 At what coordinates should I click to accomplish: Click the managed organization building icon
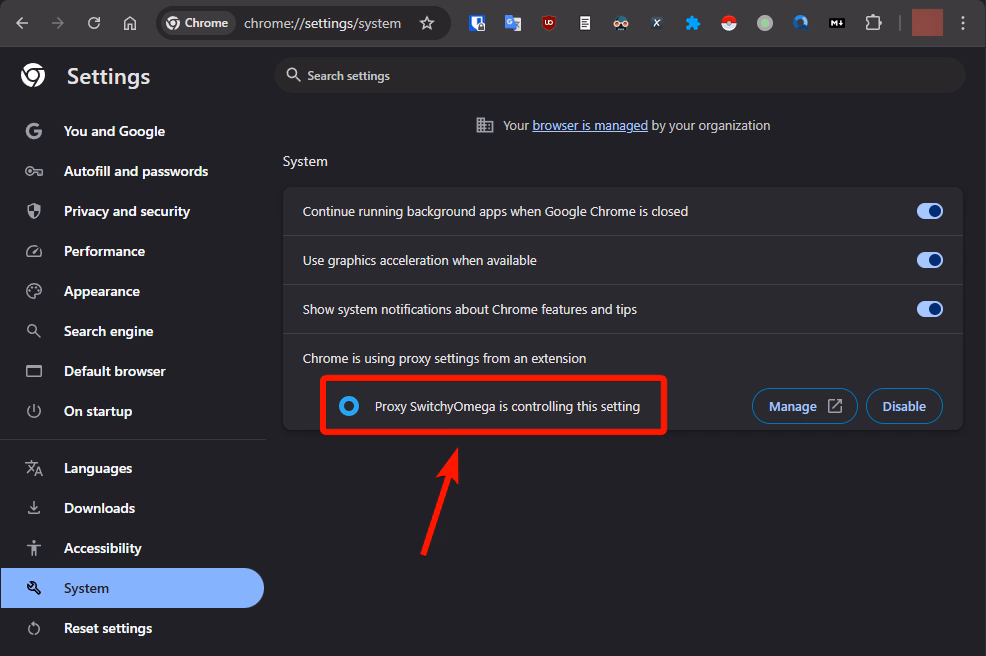tap(484, 125)
